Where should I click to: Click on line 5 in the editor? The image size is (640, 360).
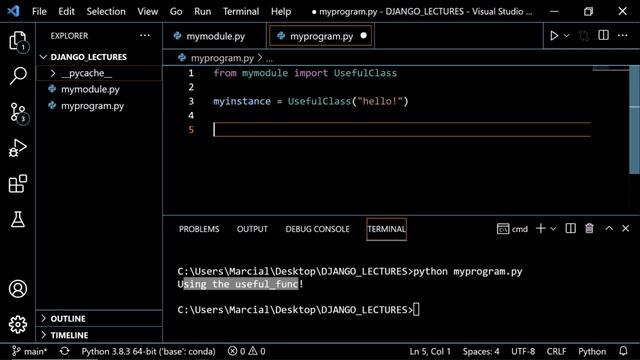(402, 130)
